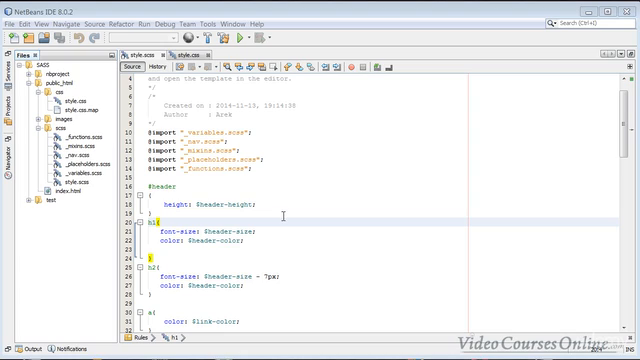This screenshot has height=360, width=640.
Task: Open browser globe dropdown arrow
Action: [x=198, y=38]
